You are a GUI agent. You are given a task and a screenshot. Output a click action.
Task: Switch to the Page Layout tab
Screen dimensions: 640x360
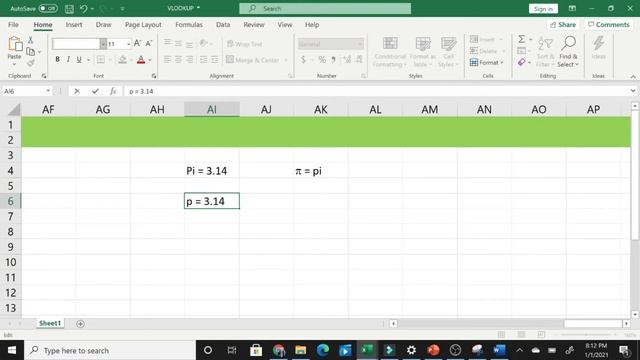[x=143, y=25]
